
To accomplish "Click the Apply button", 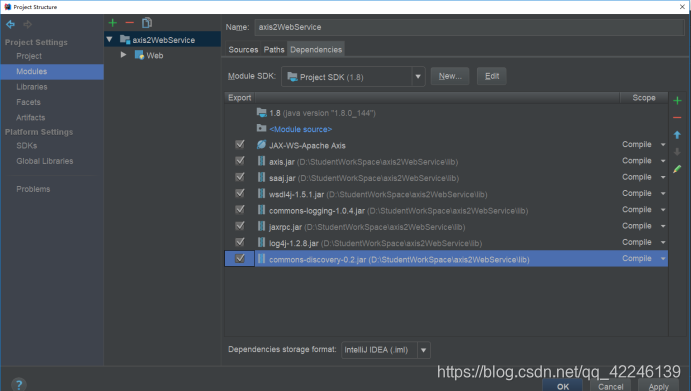I will pyautogui.click(x=659, y=386).
